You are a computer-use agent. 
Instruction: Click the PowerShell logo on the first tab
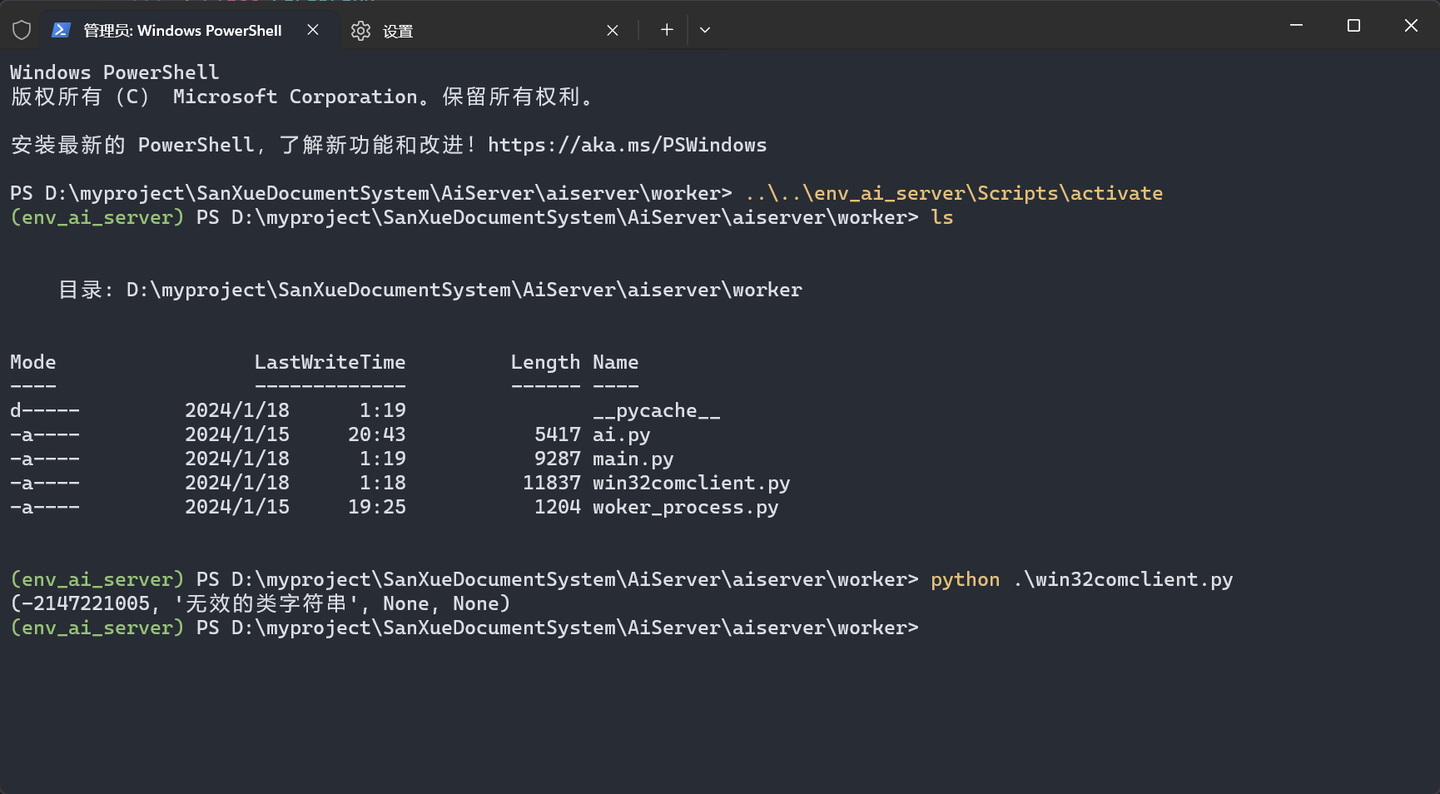coord(63,30)
